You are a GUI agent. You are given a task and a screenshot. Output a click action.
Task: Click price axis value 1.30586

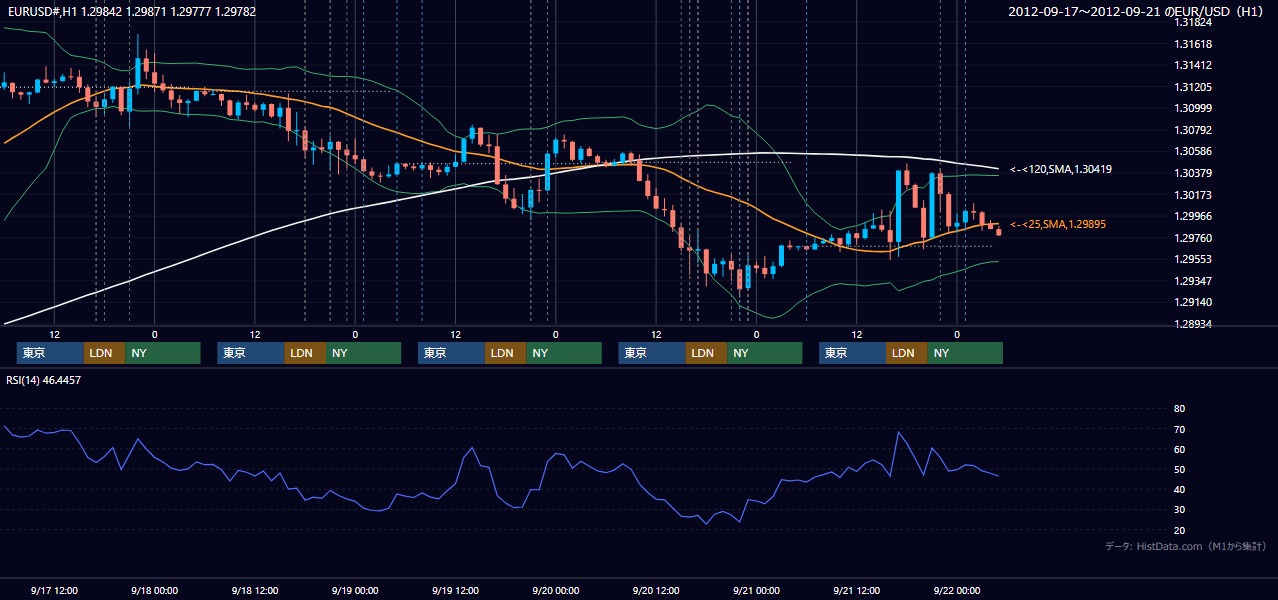[1194, 151]
